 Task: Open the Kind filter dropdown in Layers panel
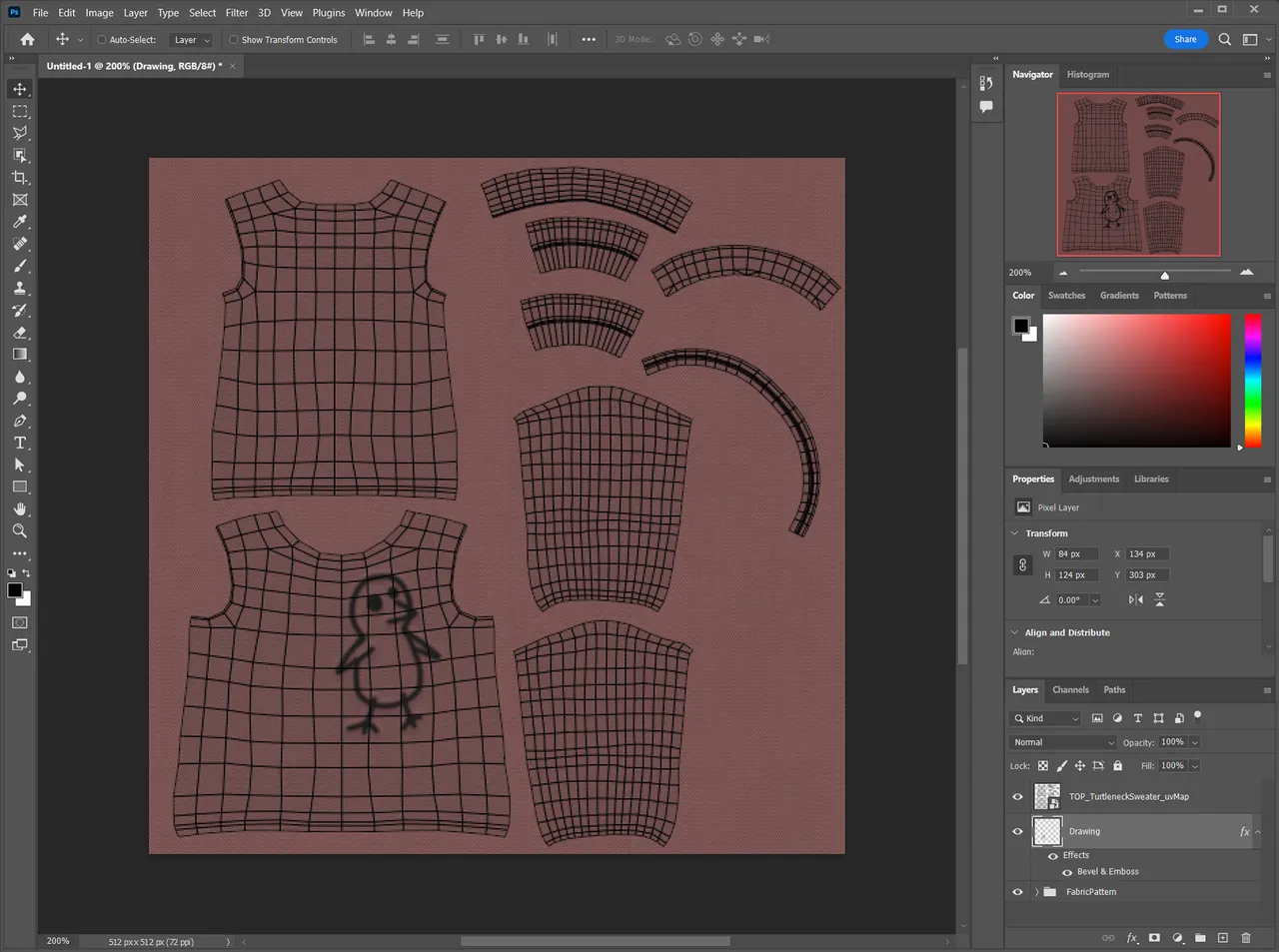1044,717
